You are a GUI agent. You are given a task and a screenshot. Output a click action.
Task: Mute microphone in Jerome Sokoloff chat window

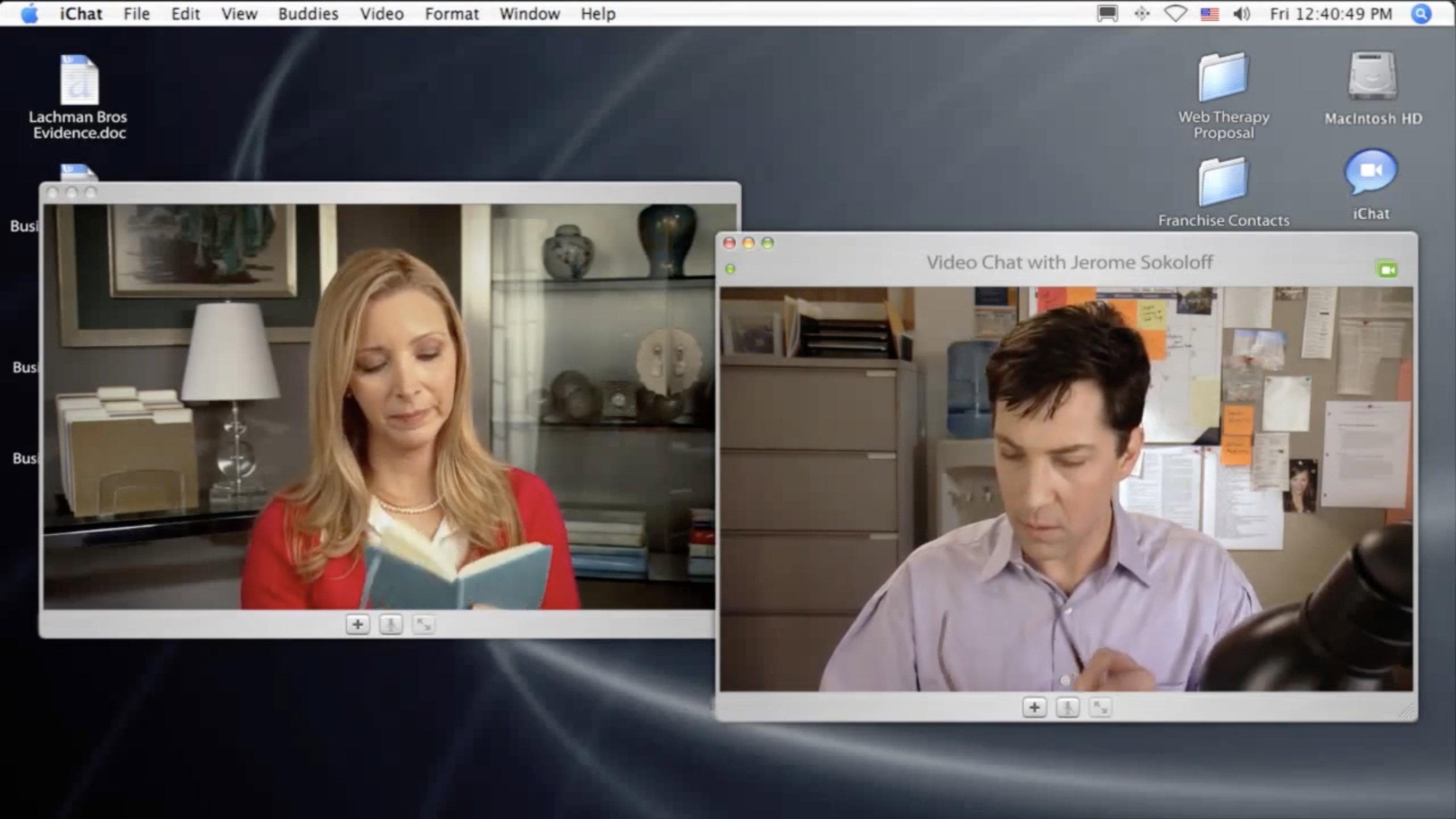click(x=1068, y=707)
